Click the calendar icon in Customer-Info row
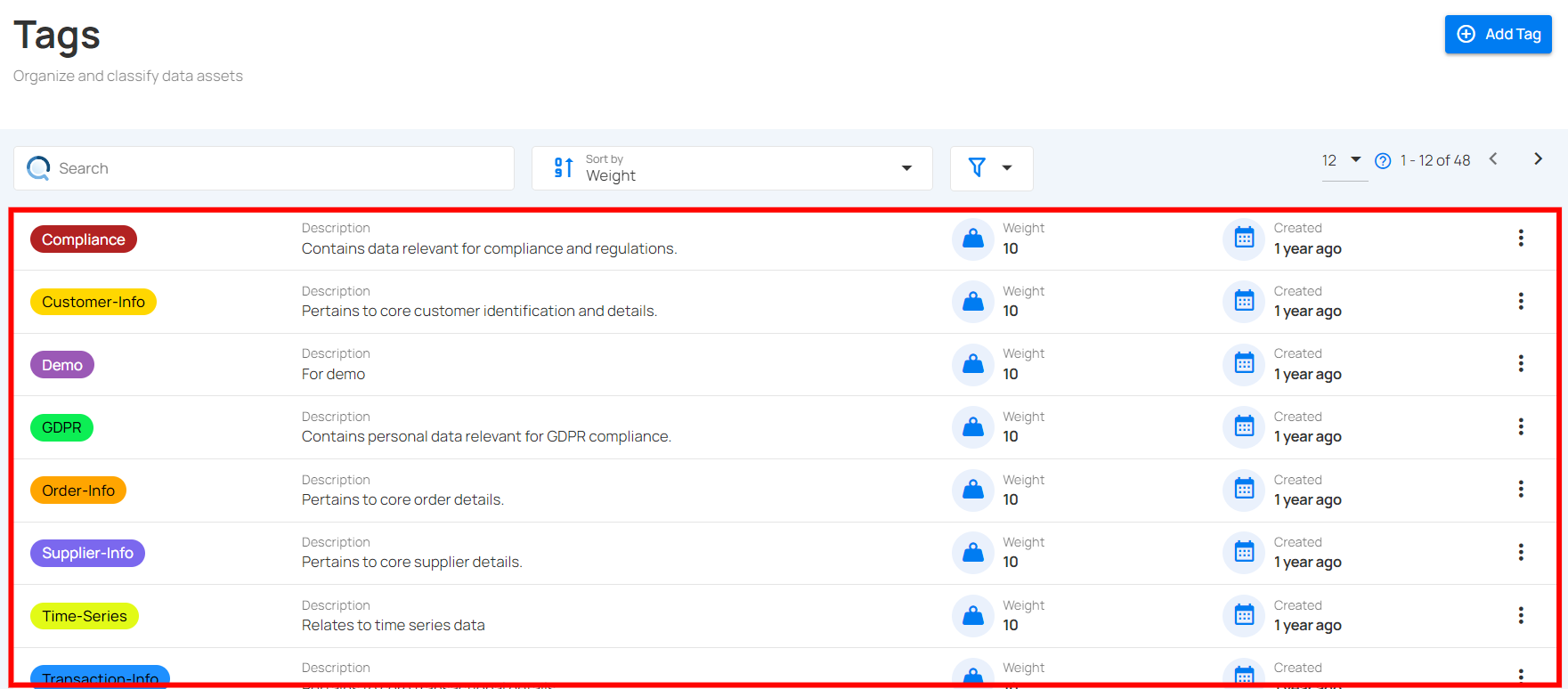Image resolution: width=1568 pixels, height=689 pixels. pos(1244,302)
